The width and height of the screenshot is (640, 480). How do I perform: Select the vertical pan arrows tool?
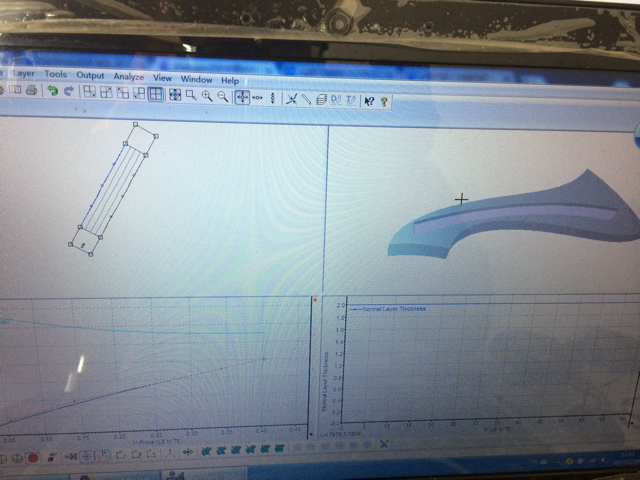pos(273,98)
